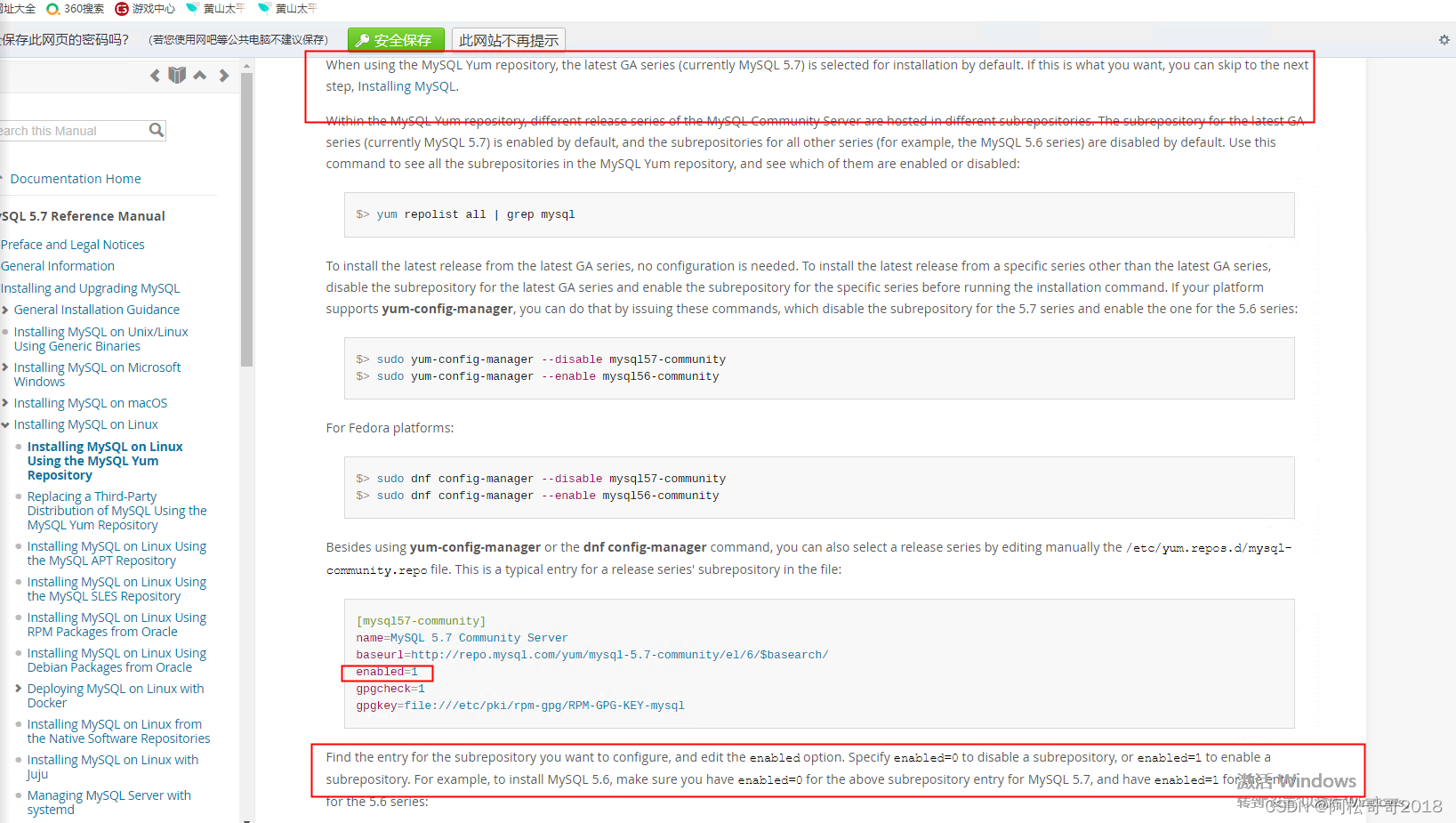
Task: Open Installing MySQL on Linux with Juju
Action: (112, 767)
